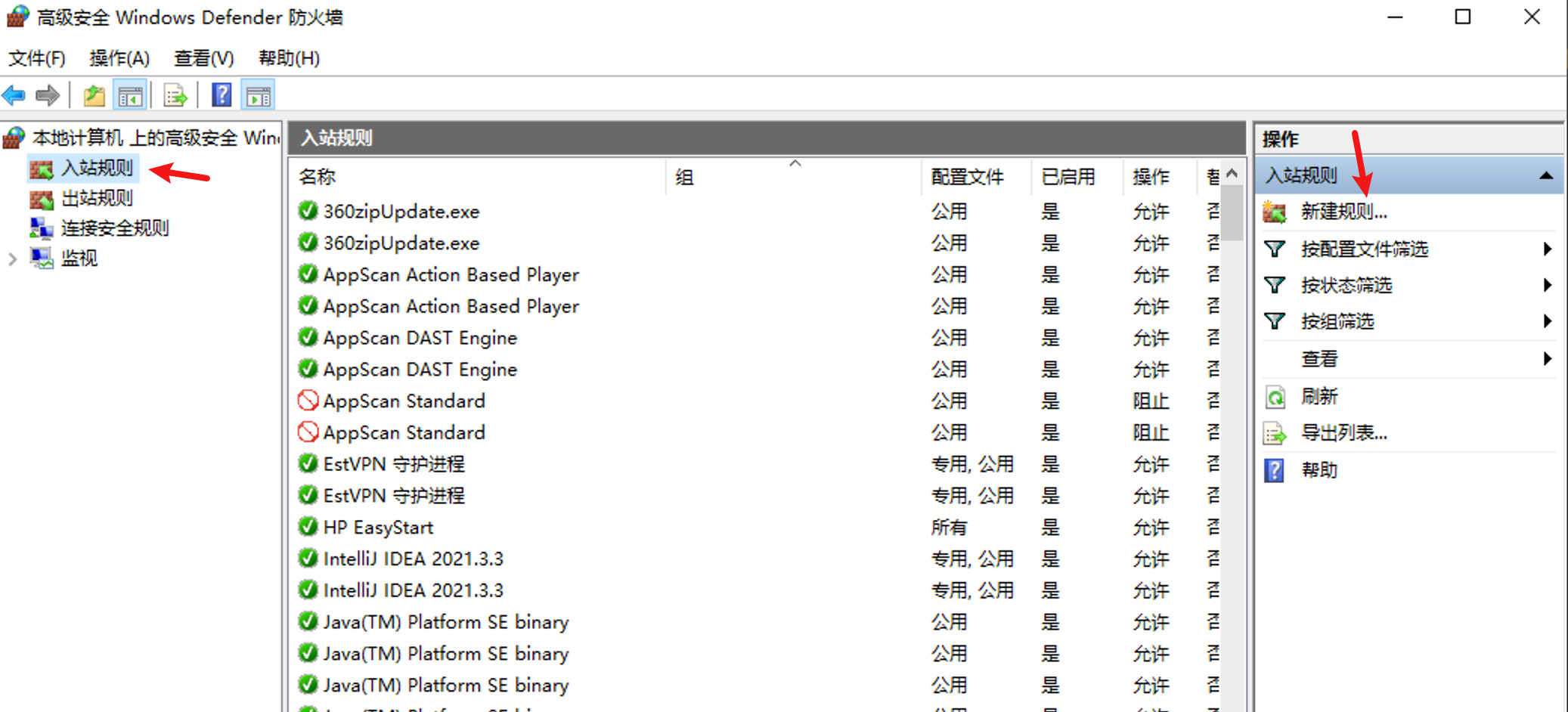This screenshot has width=1568, height=712.
Task: Open the 操作(A) menu
Action: click(x=119, y=58)
